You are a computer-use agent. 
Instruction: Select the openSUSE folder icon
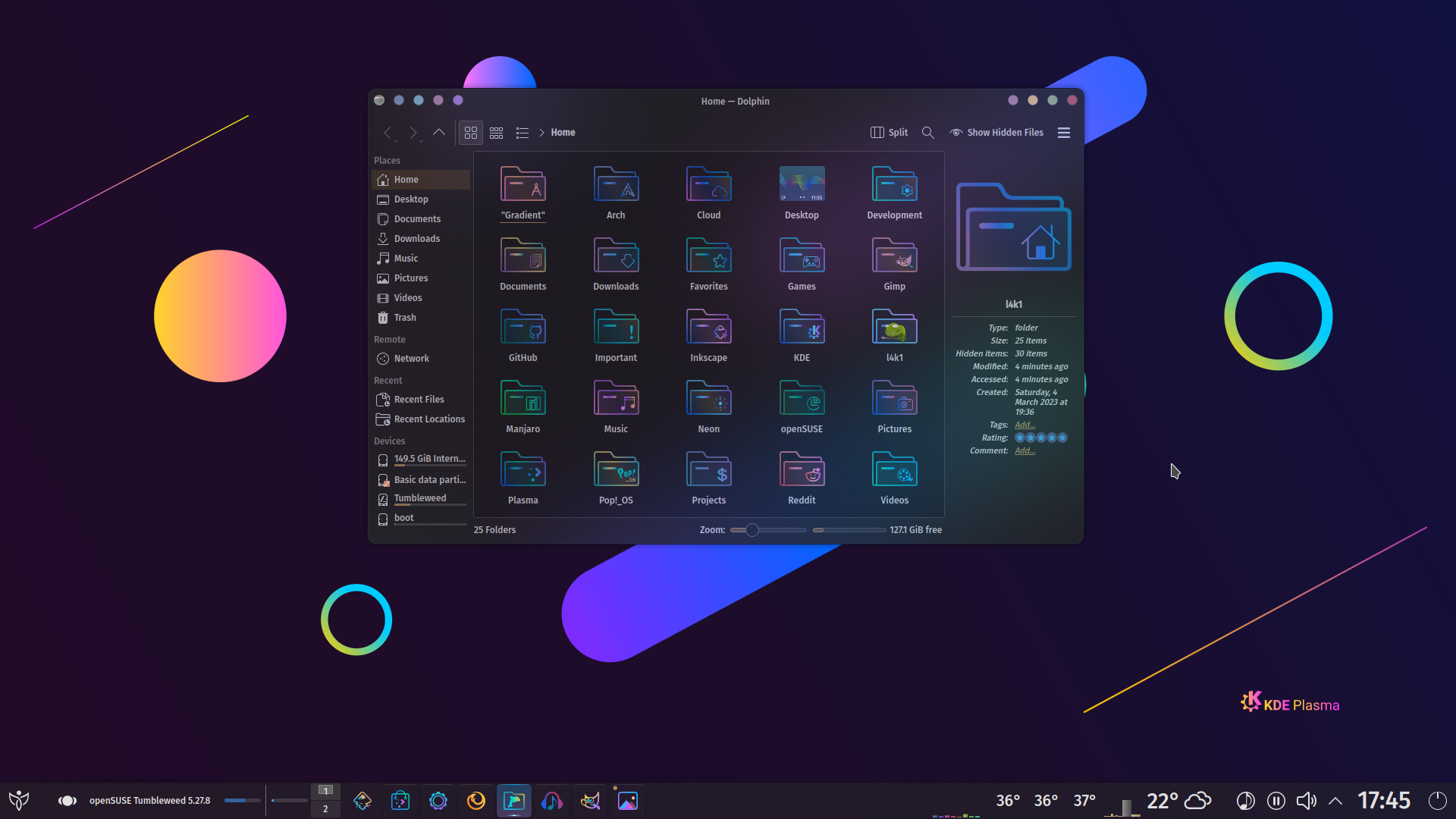click(x=802, y=397)
